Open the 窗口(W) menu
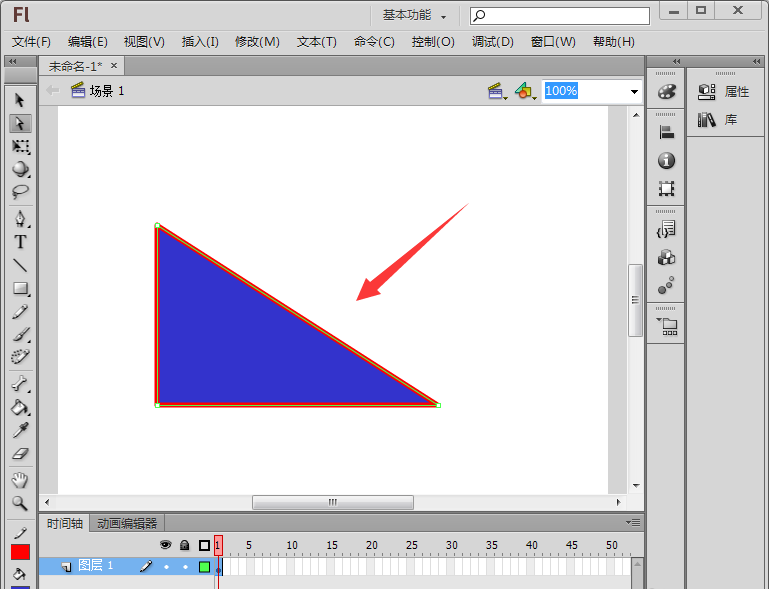This screenshot has height=589, width=769. tap(553, 42)
